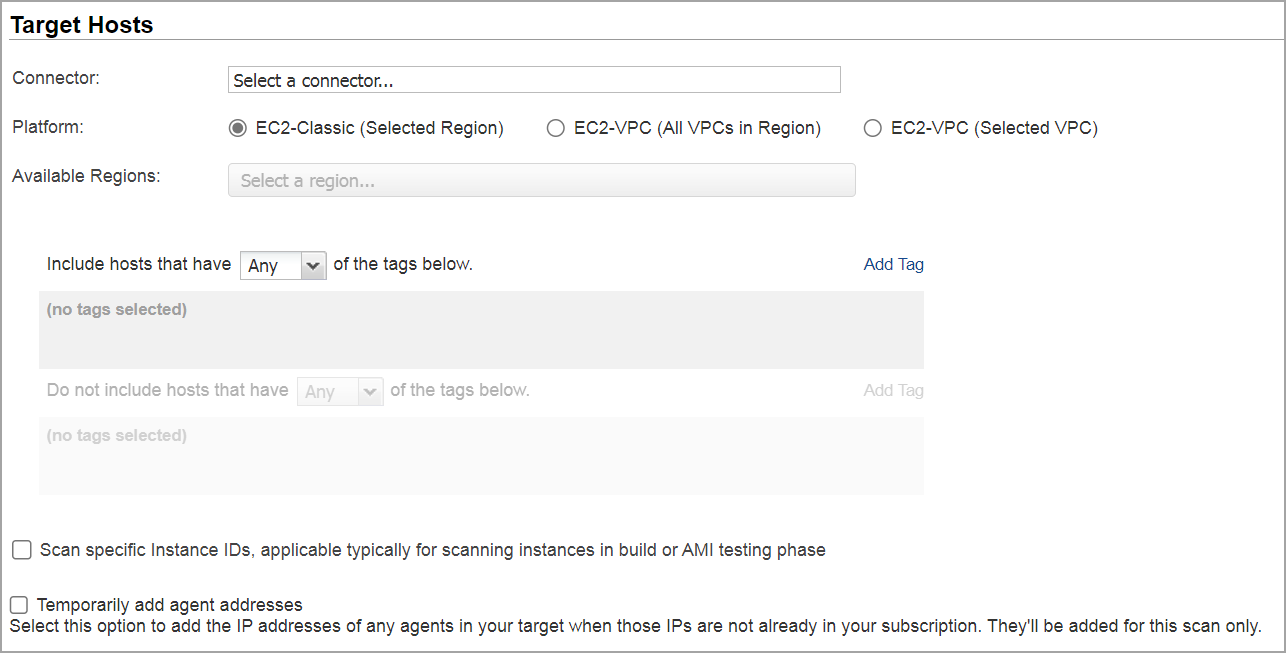Screen dimensions: 1286x653
Task: Choose EC2-VPC (All VPCs in Region) platform
Action: point(556,128)
